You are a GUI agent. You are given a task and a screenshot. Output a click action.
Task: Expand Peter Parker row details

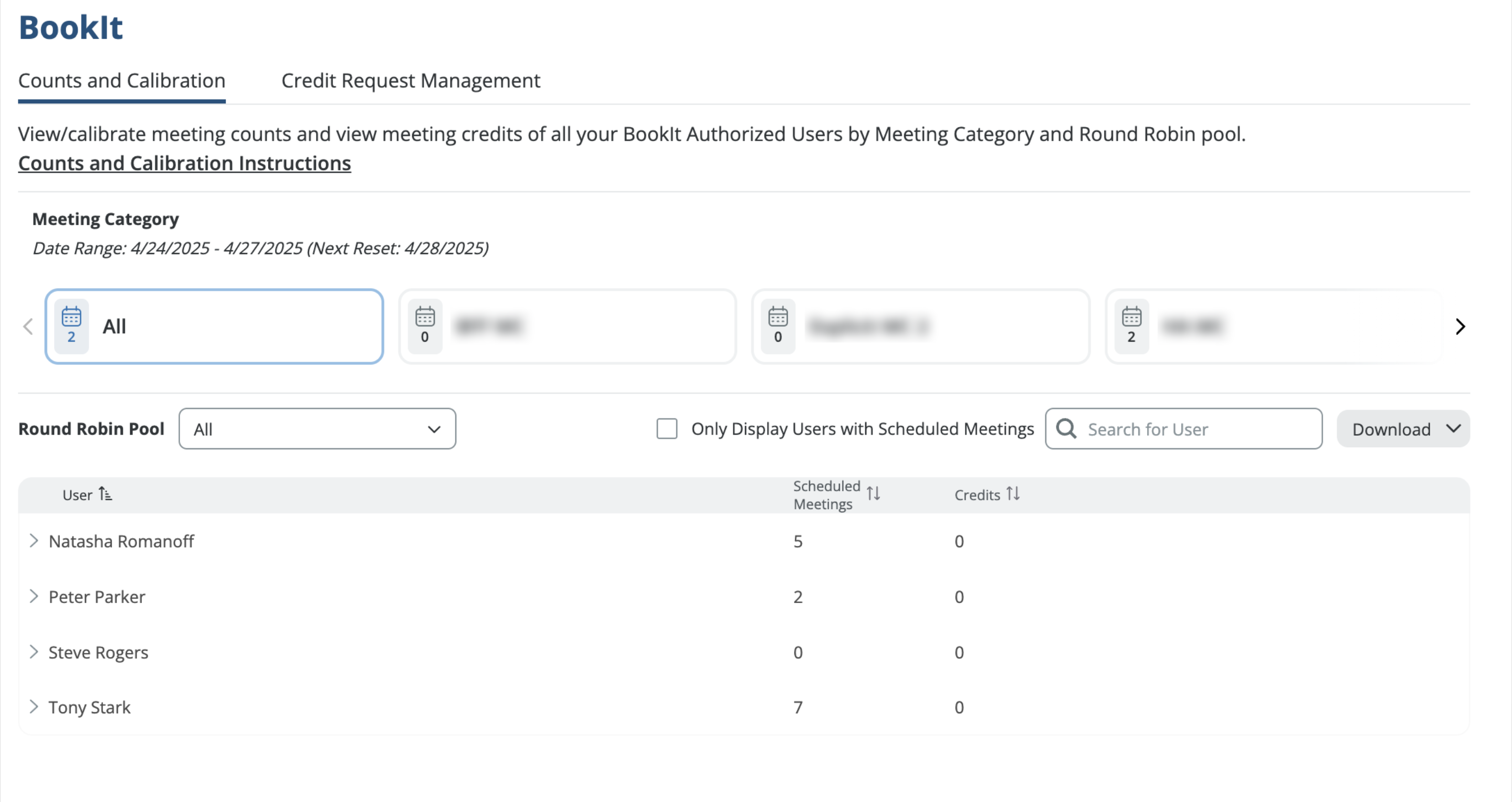click(34, 597)
